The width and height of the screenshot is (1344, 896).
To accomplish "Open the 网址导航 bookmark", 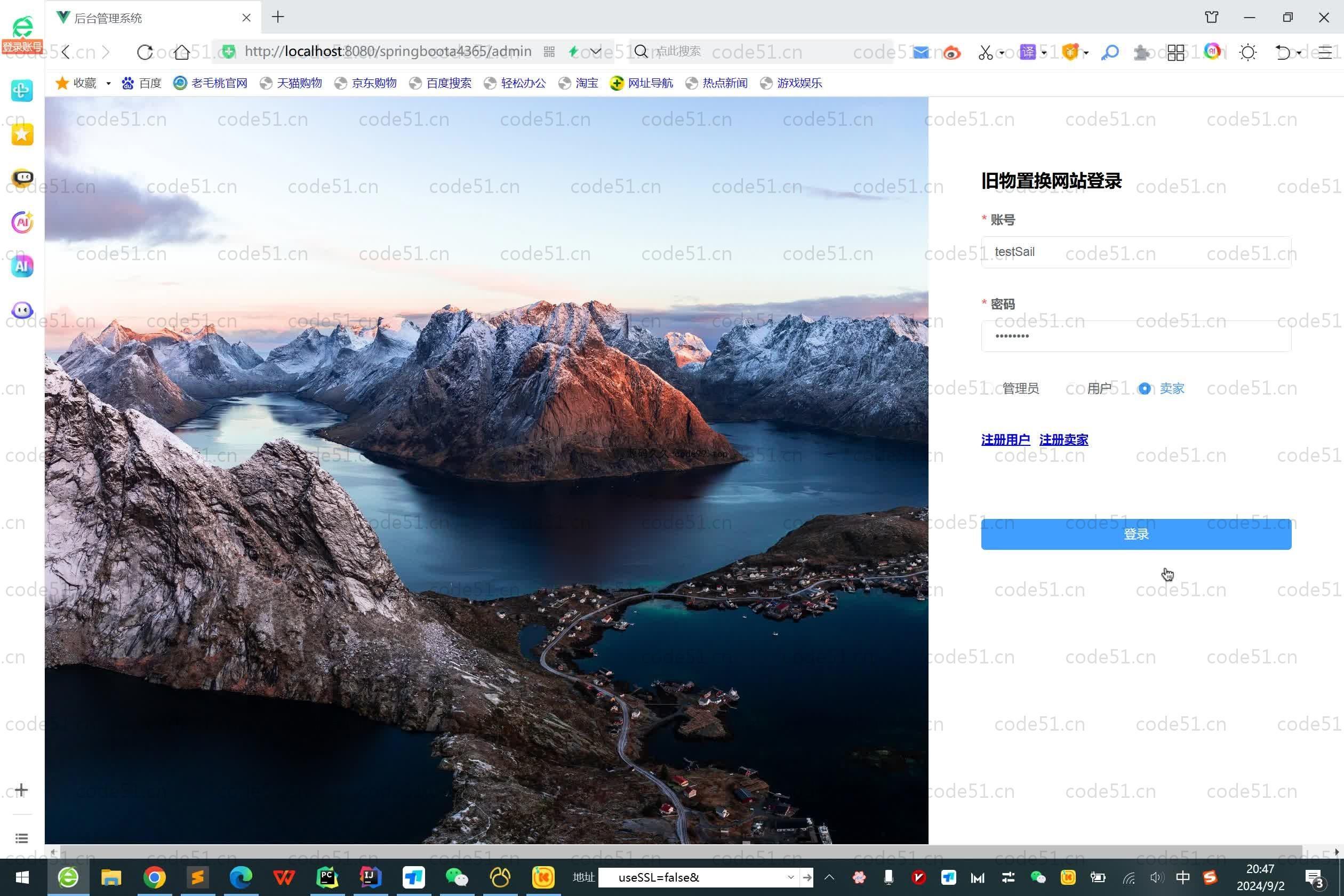I will pyautogui.click(x=642, y=83).
